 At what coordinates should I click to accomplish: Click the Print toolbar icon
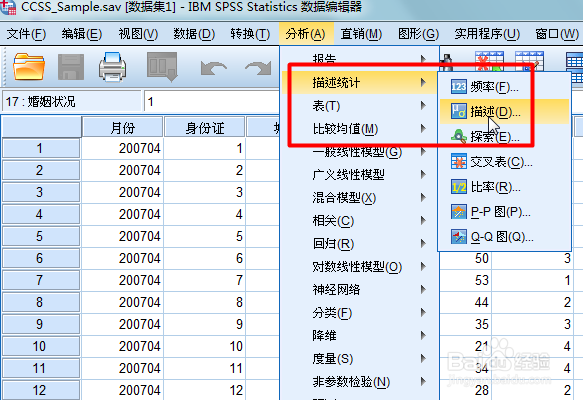[112, 67]
